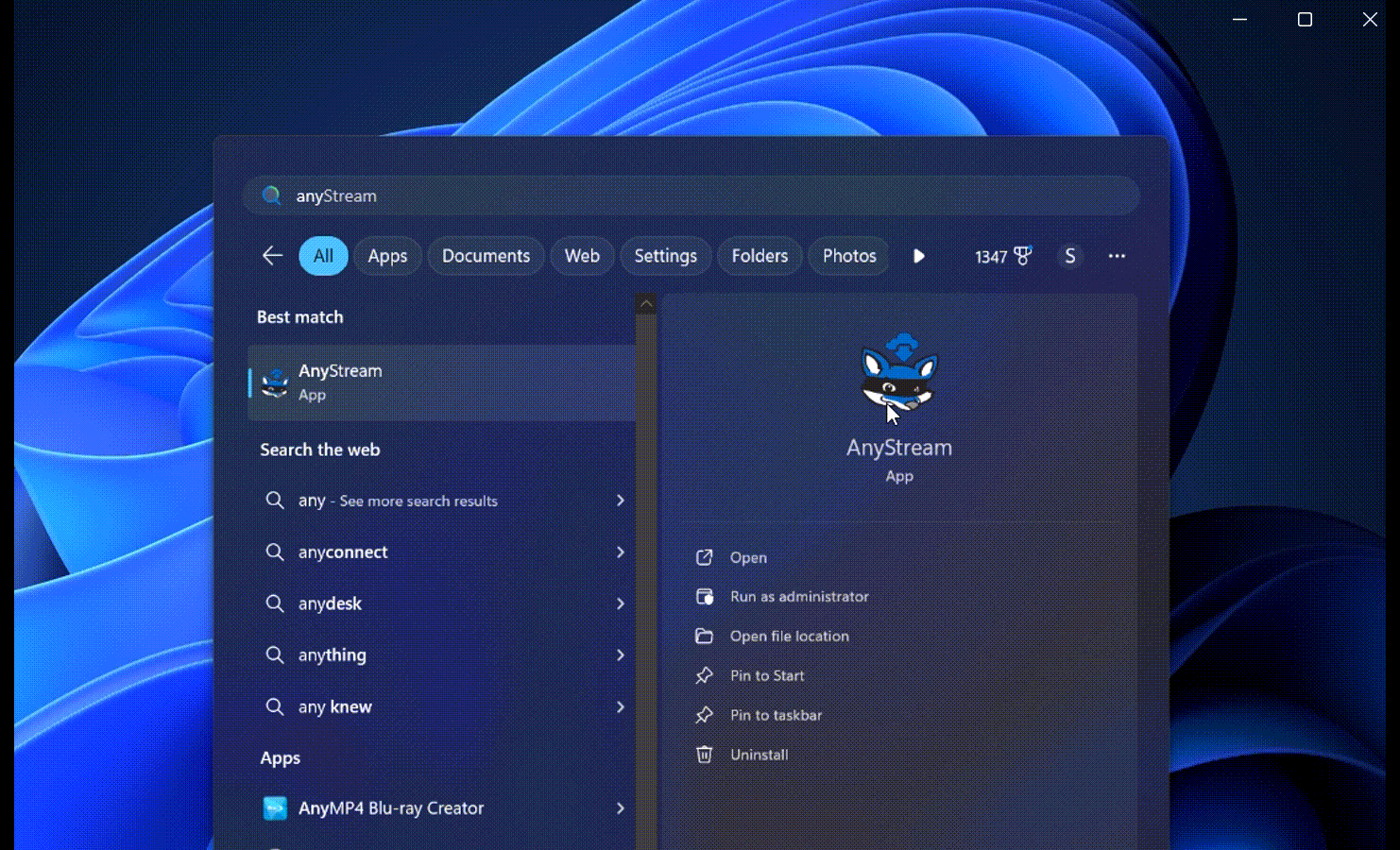Click the Run as administrator shield icon
The width and height of the screenshot is (1400, 850).
704,597
